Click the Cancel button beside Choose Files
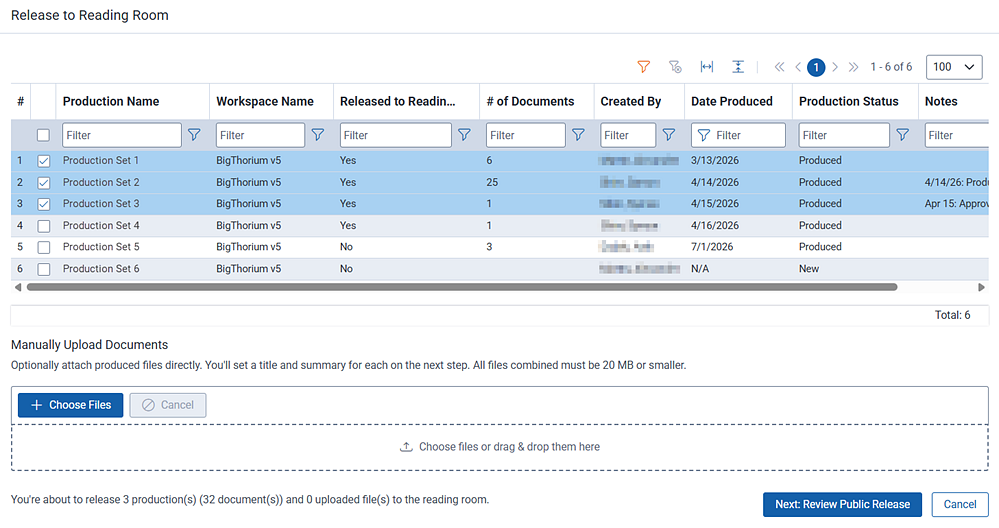Image resolution: width=999 pixels, height=528 pixels. [x=168, y=405]
